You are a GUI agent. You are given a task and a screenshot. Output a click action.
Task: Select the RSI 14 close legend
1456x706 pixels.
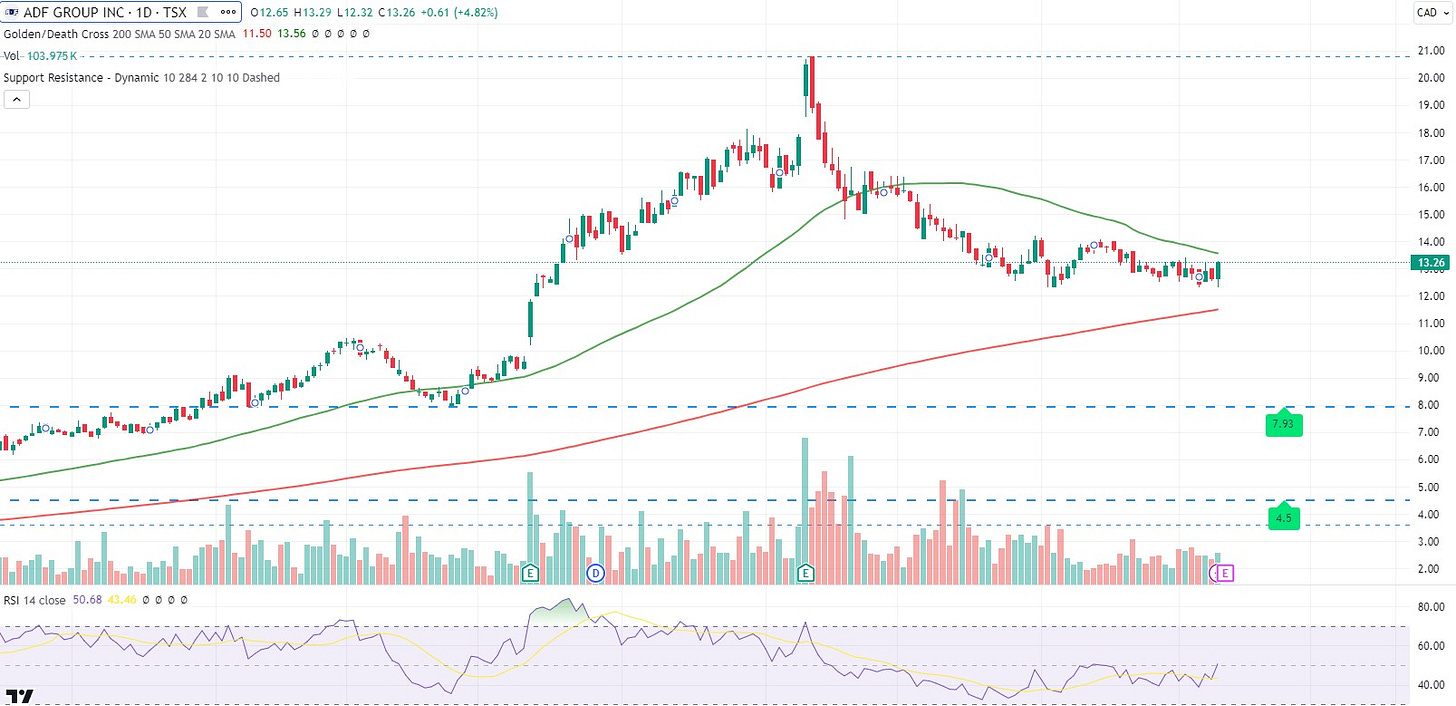(34, 600)
